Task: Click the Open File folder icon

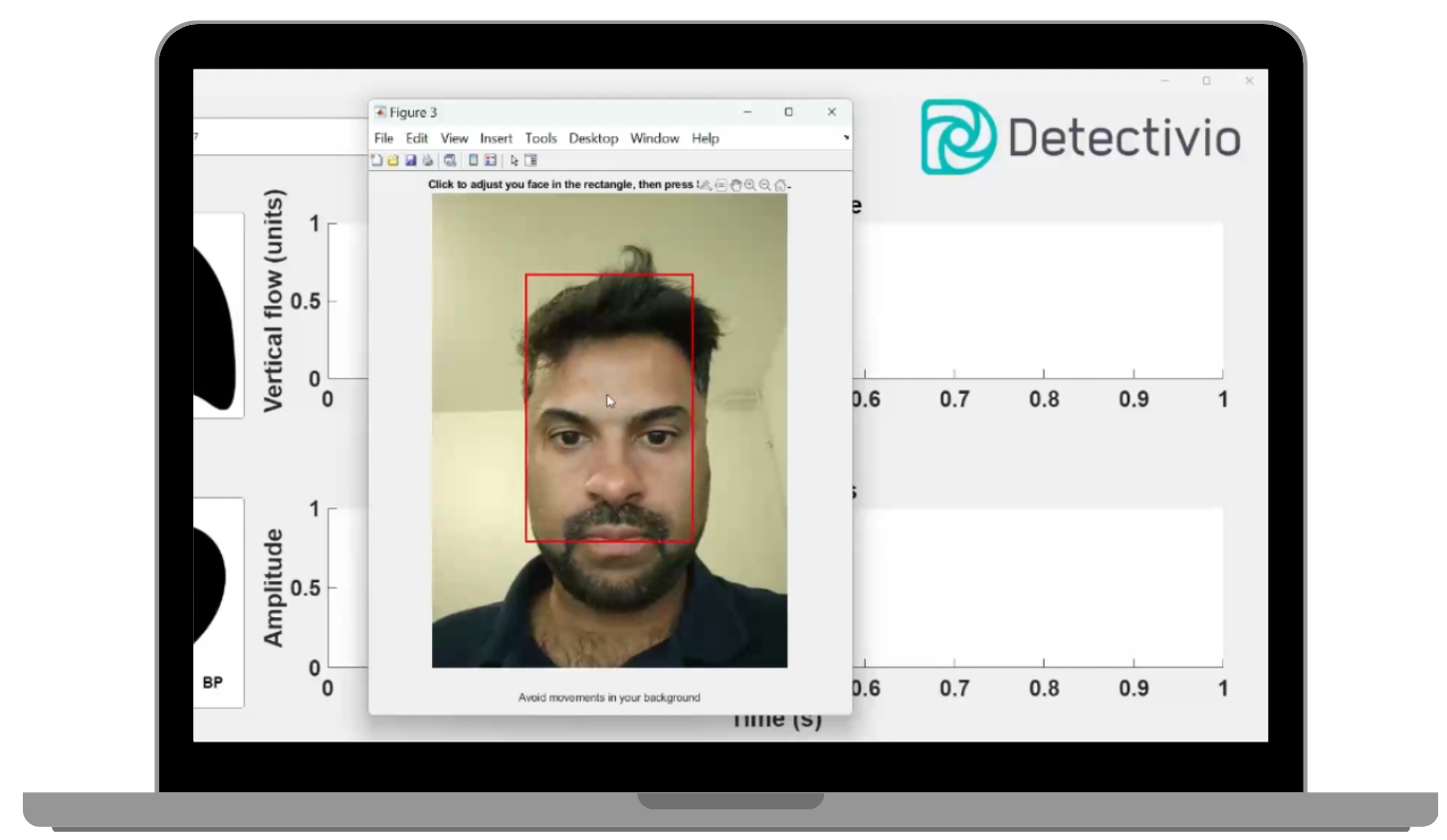Action: pyautogui.click(x=393, y=160)
